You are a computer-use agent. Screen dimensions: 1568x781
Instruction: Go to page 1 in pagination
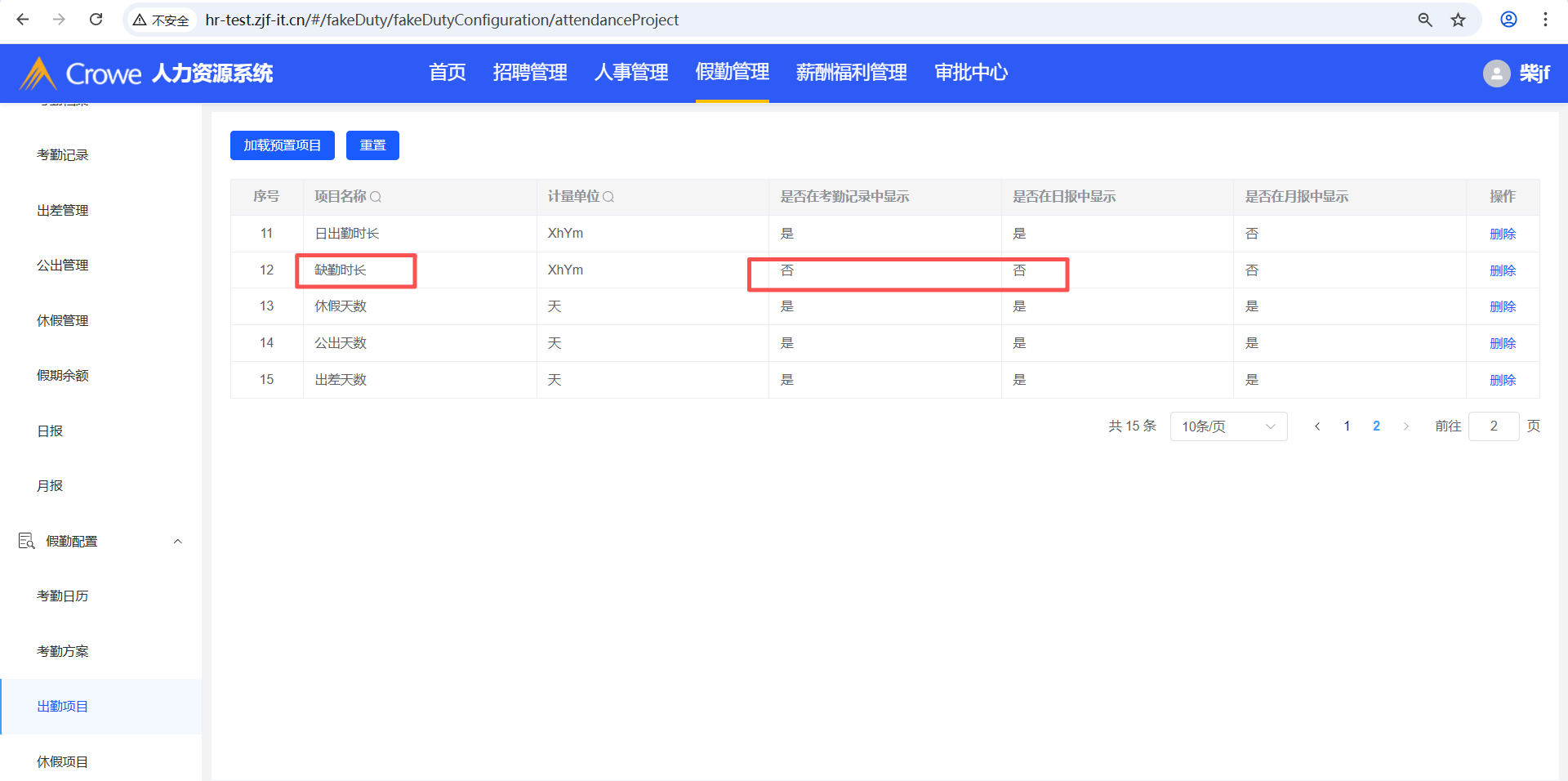pos(1347,426)
